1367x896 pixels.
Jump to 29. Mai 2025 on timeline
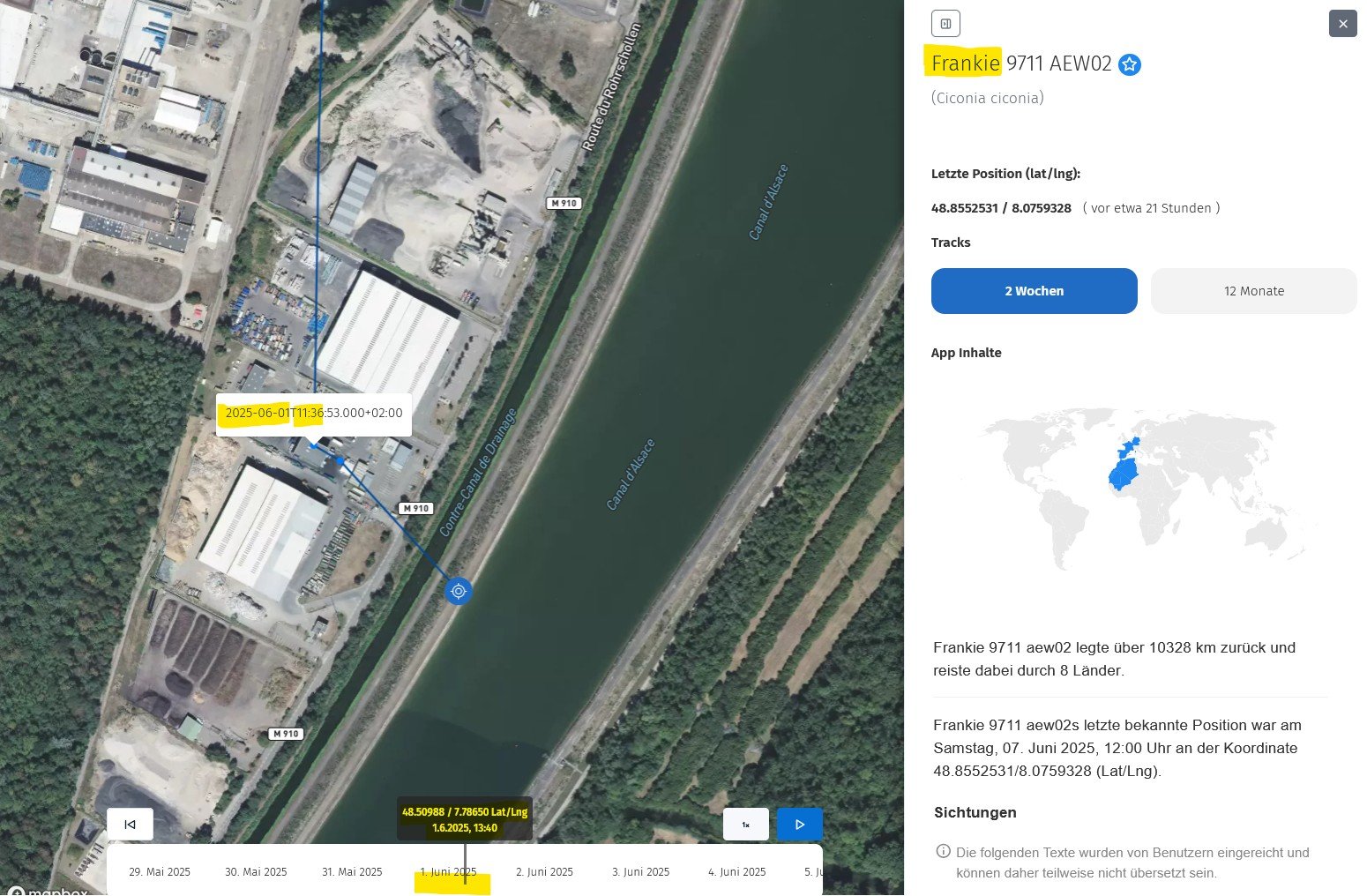(x=160, y=872)
